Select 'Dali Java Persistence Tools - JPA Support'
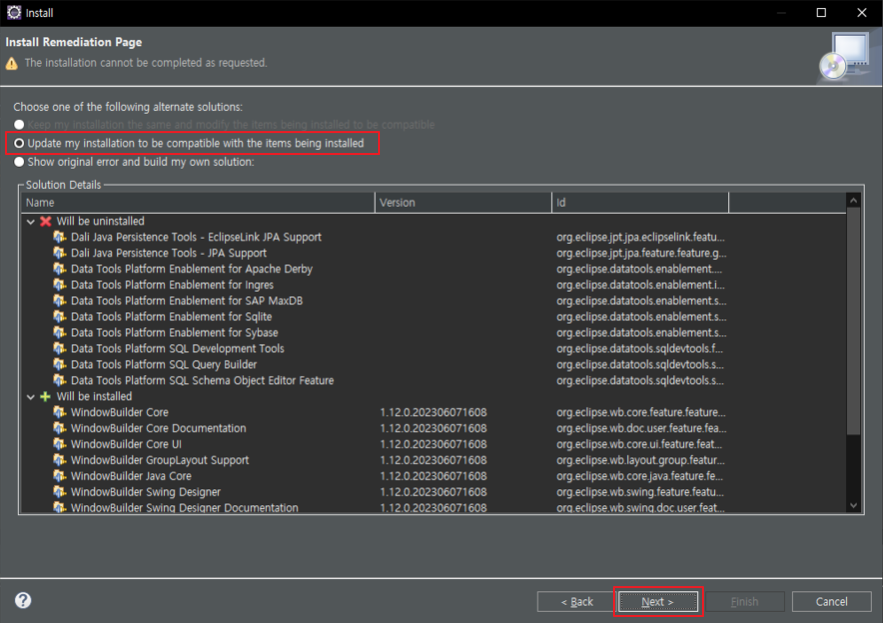Image resolution: width=883 pixels, height=623 pixels. point(169,253)
